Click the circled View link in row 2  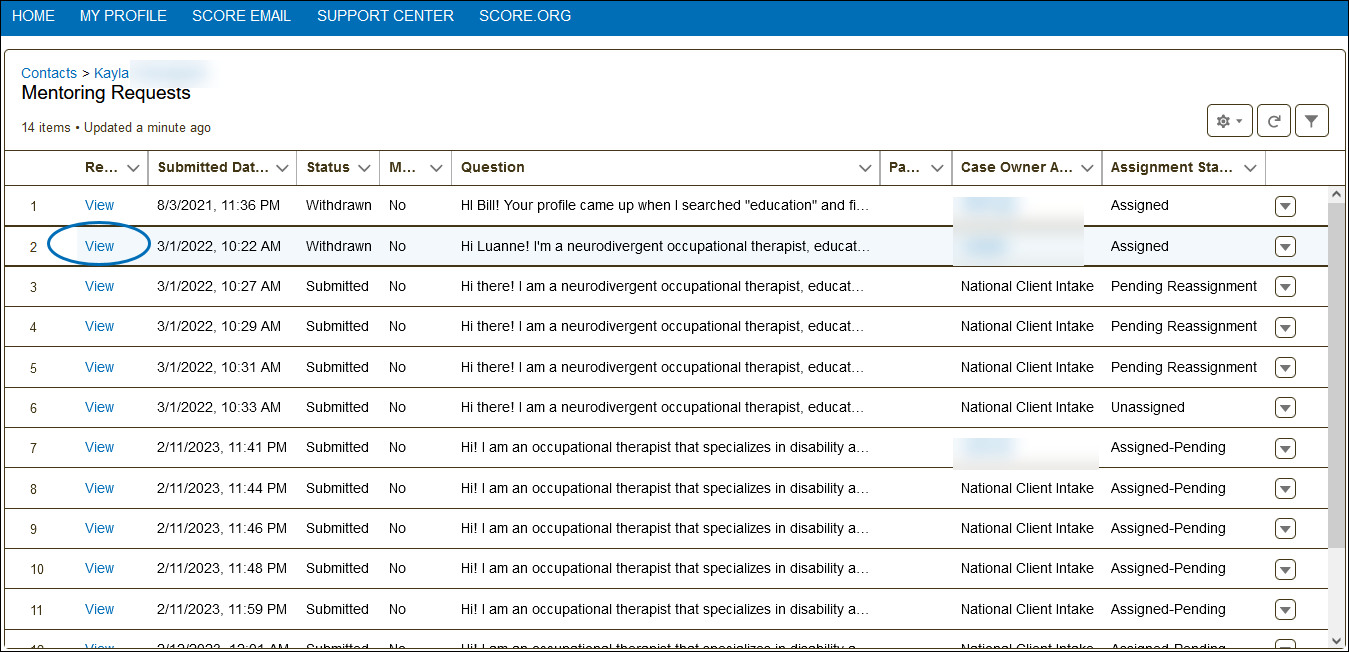(99, 246)
